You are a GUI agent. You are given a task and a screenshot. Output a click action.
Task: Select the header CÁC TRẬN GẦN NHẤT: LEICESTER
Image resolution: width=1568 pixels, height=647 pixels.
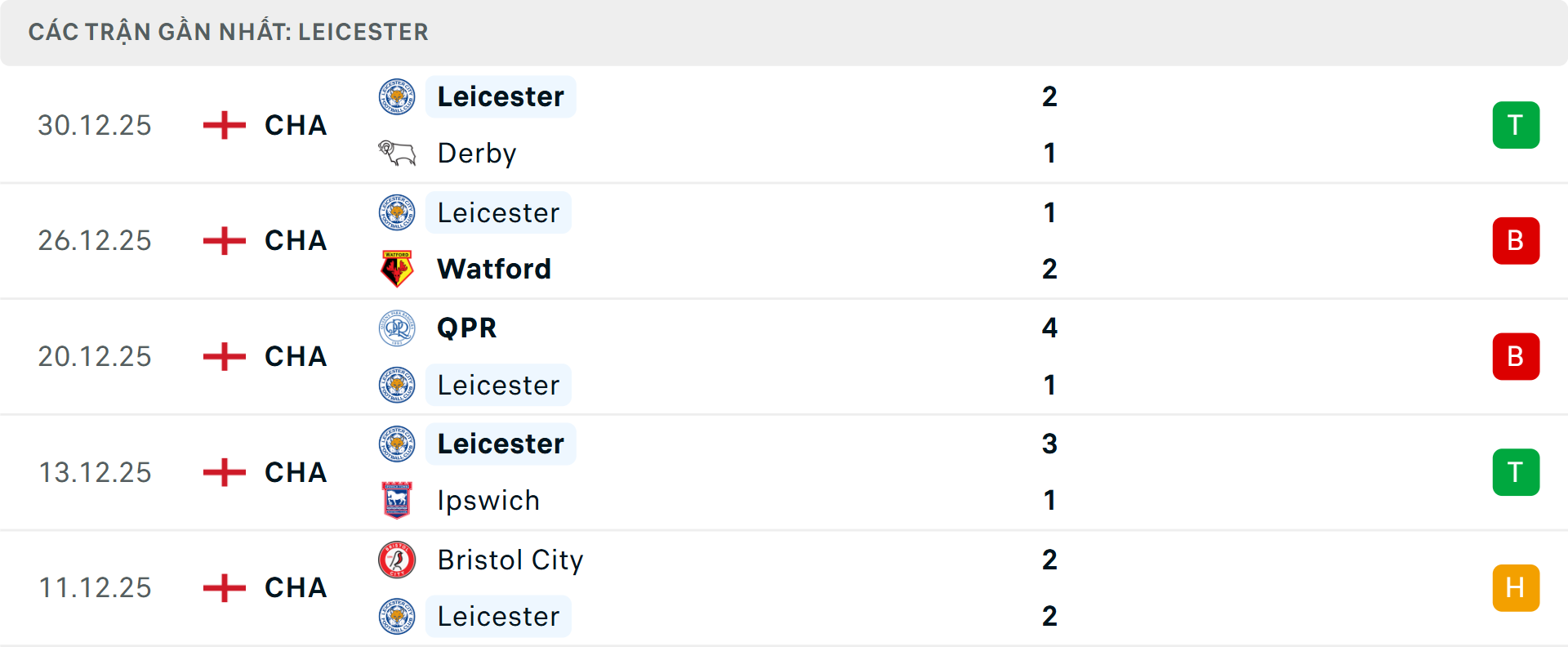229,32
